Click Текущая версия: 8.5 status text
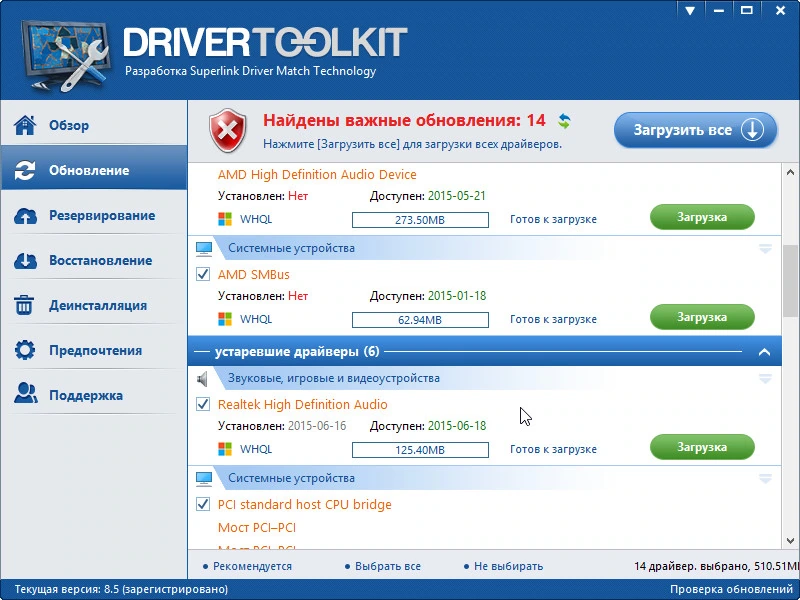 pos(121,590)
